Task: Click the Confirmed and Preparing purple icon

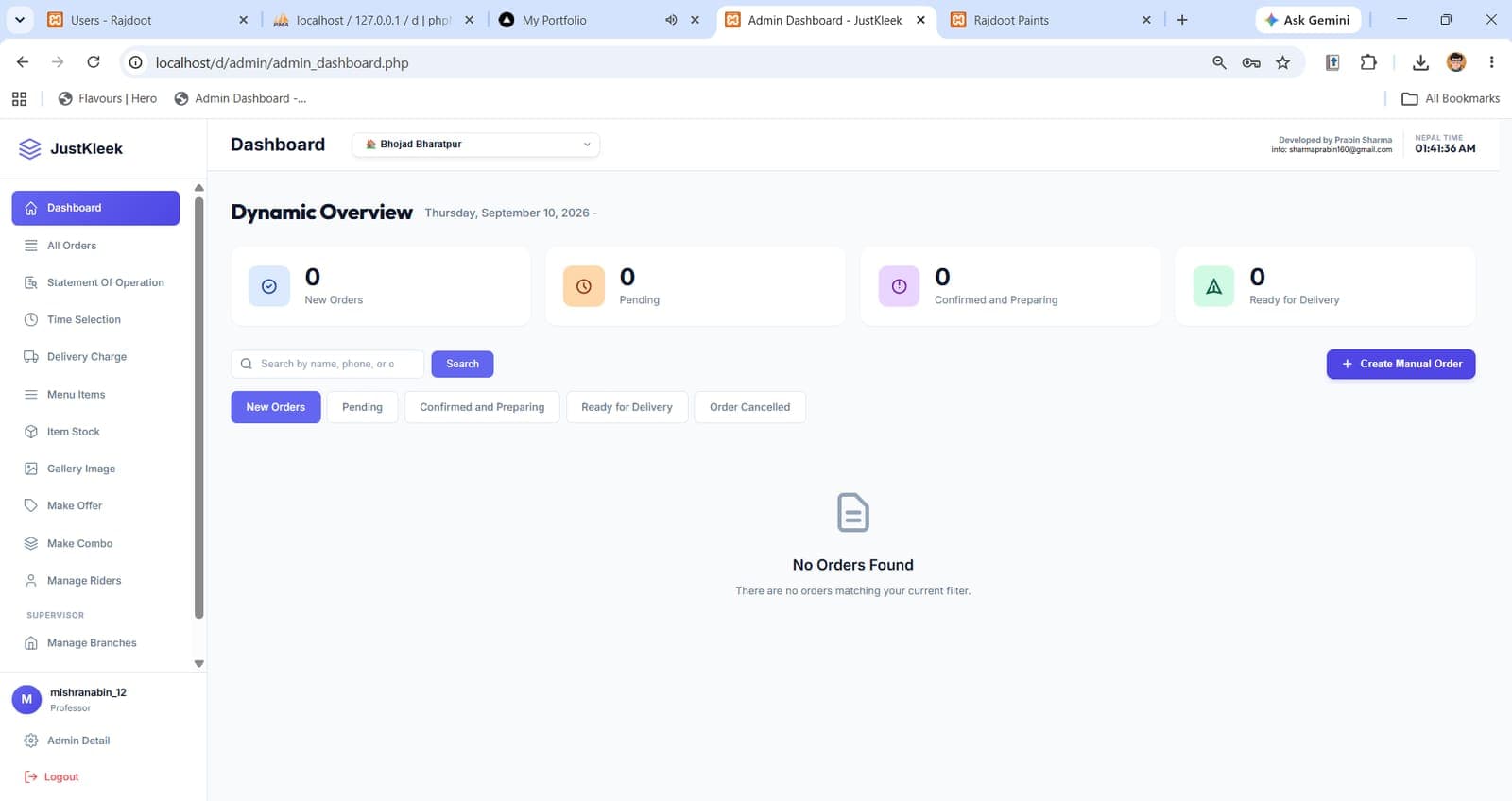Action: [899, 286]
